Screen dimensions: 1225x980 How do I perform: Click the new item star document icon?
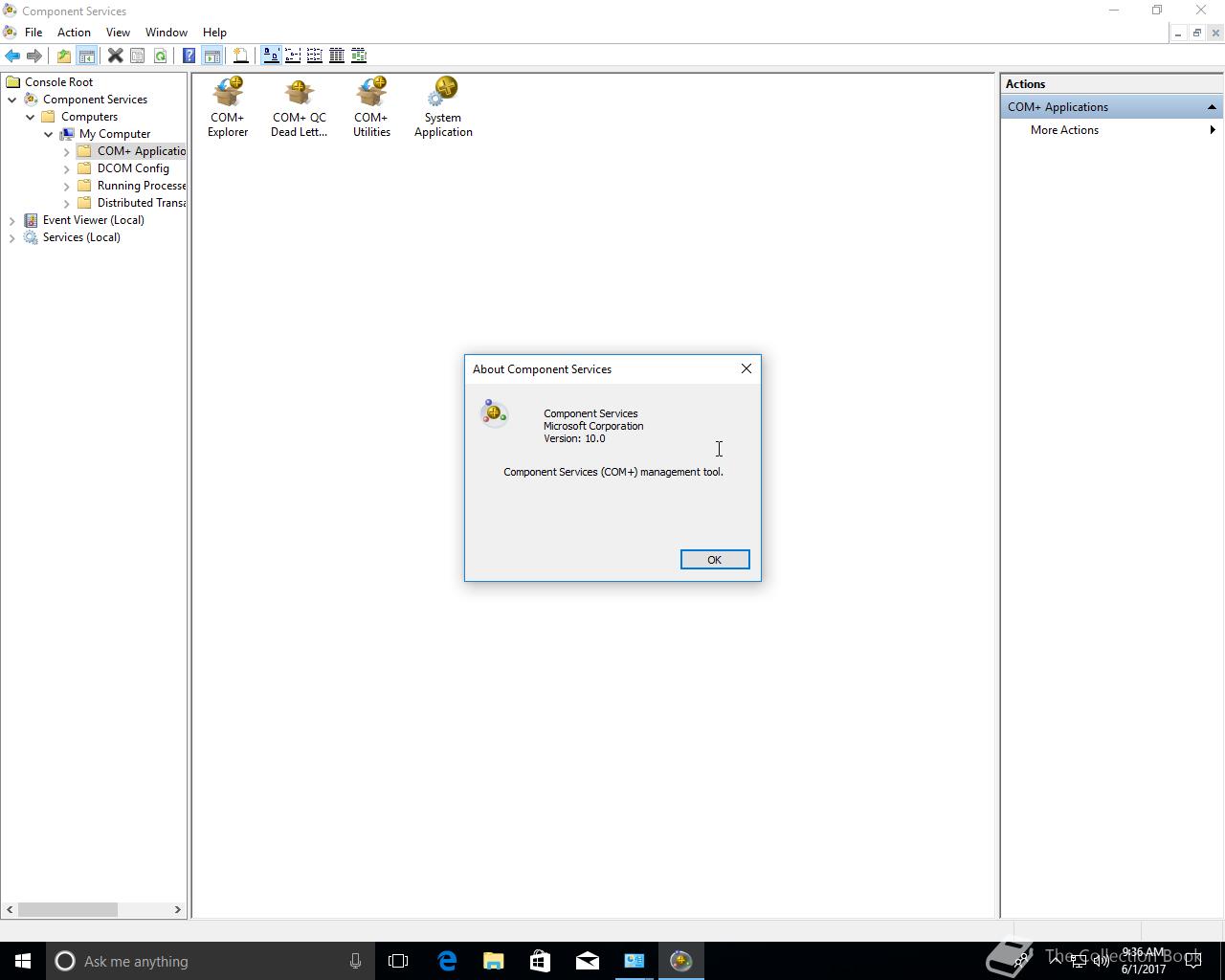point(240,56)
